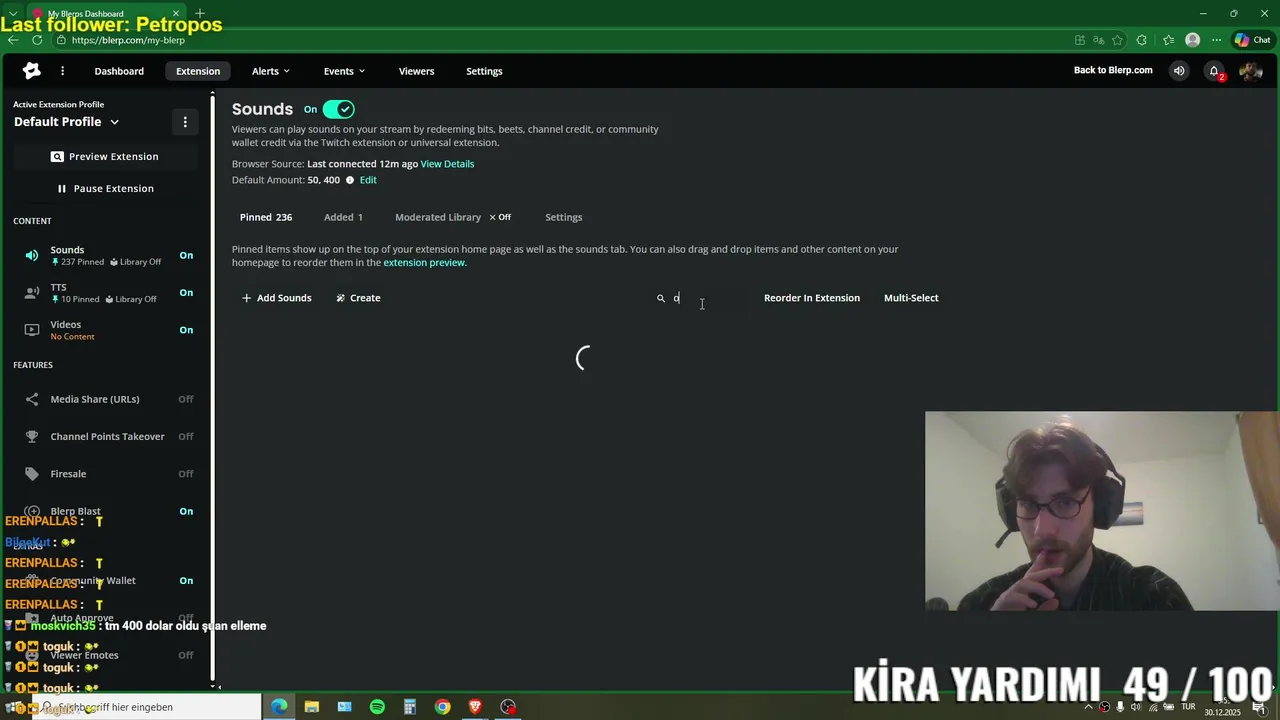The width and height of the screenshot is (1280, 720).
Task: Open the View Details link
Action: (x=447, y=164)
